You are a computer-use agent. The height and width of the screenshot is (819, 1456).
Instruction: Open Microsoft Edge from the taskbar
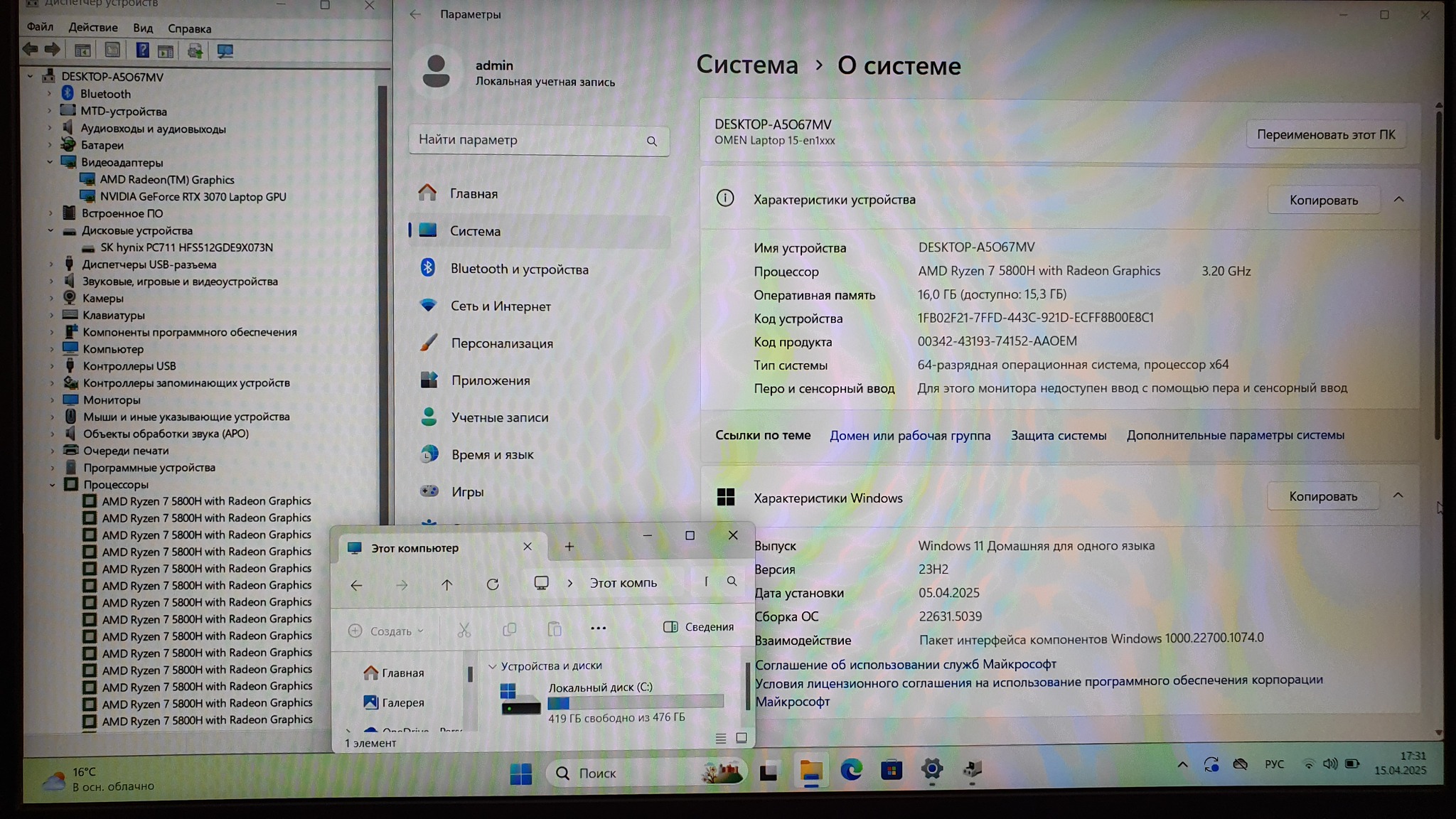851,770
